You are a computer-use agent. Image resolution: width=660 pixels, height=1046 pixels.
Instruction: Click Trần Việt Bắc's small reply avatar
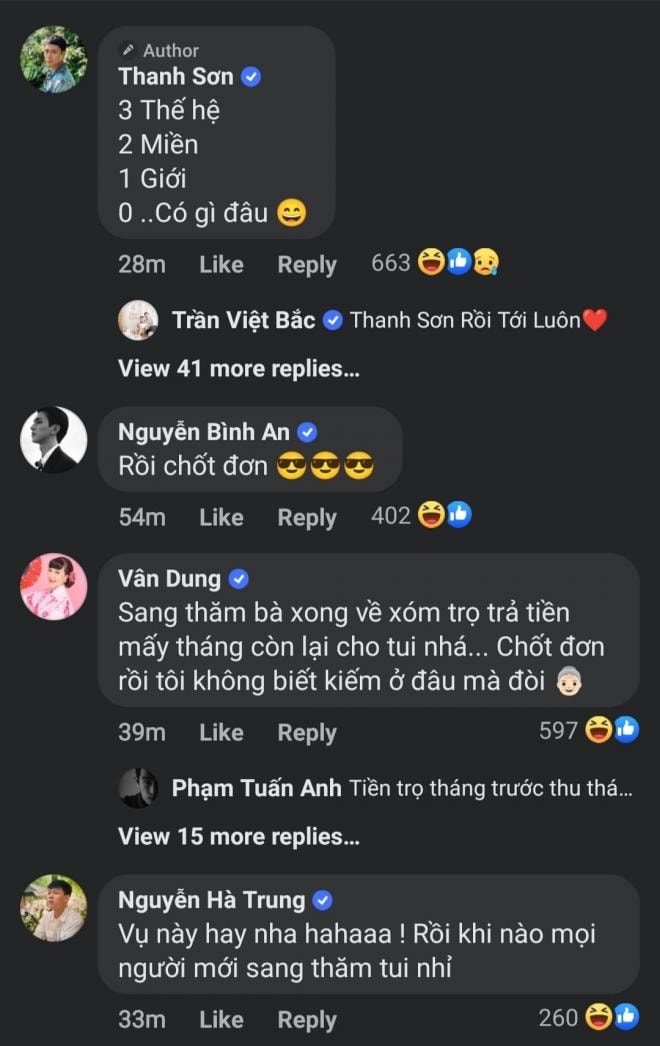[x=138, y=320]
